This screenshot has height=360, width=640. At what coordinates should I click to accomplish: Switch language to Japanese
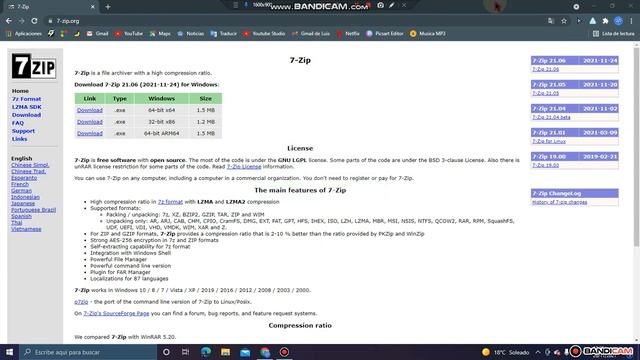click(23, 203)
